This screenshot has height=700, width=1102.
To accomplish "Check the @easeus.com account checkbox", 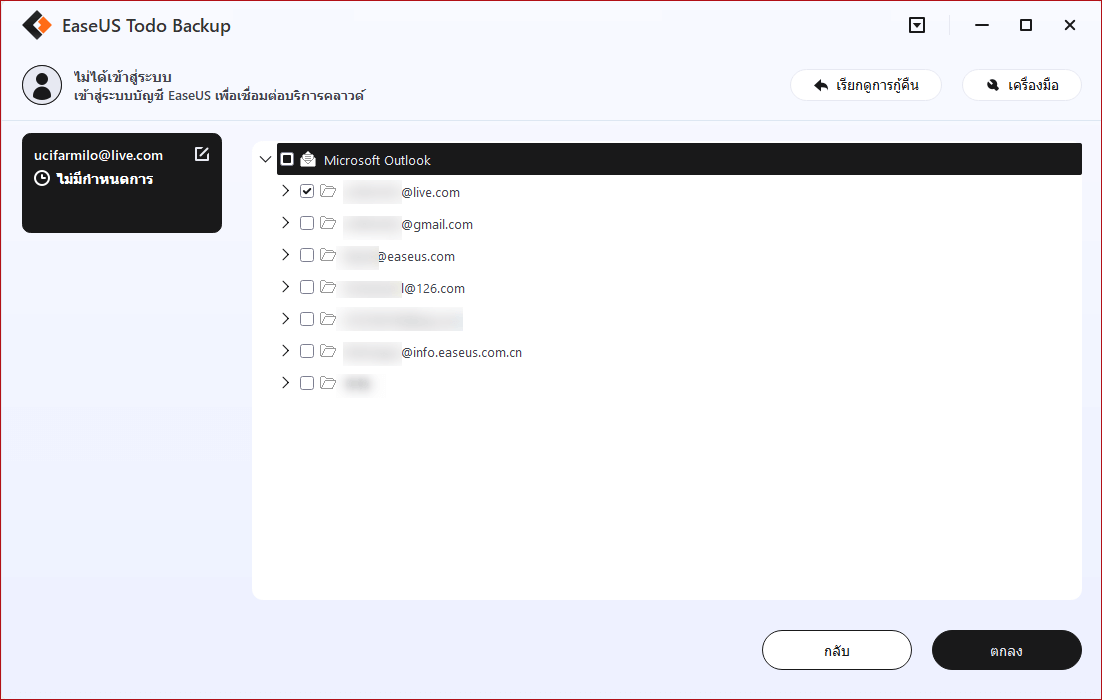I will 306,255.
